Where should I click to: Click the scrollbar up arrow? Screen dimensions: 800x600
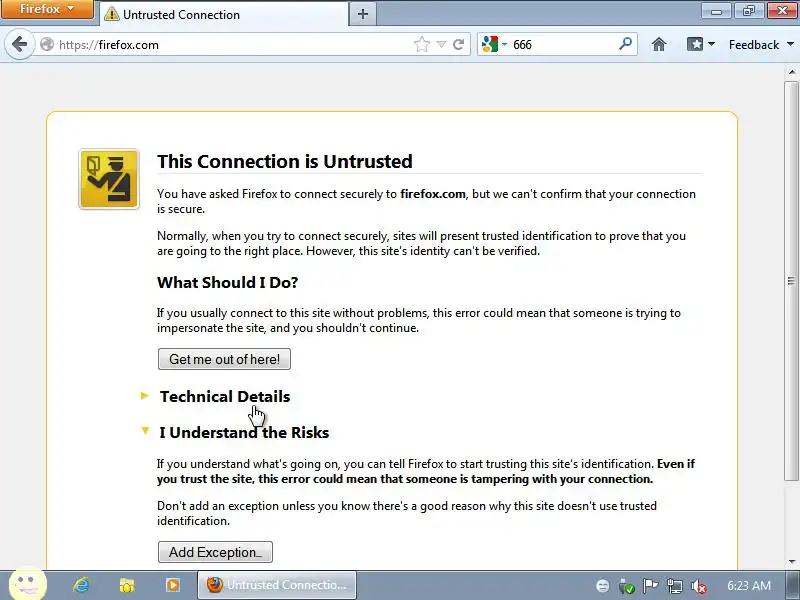pos(791,72)
